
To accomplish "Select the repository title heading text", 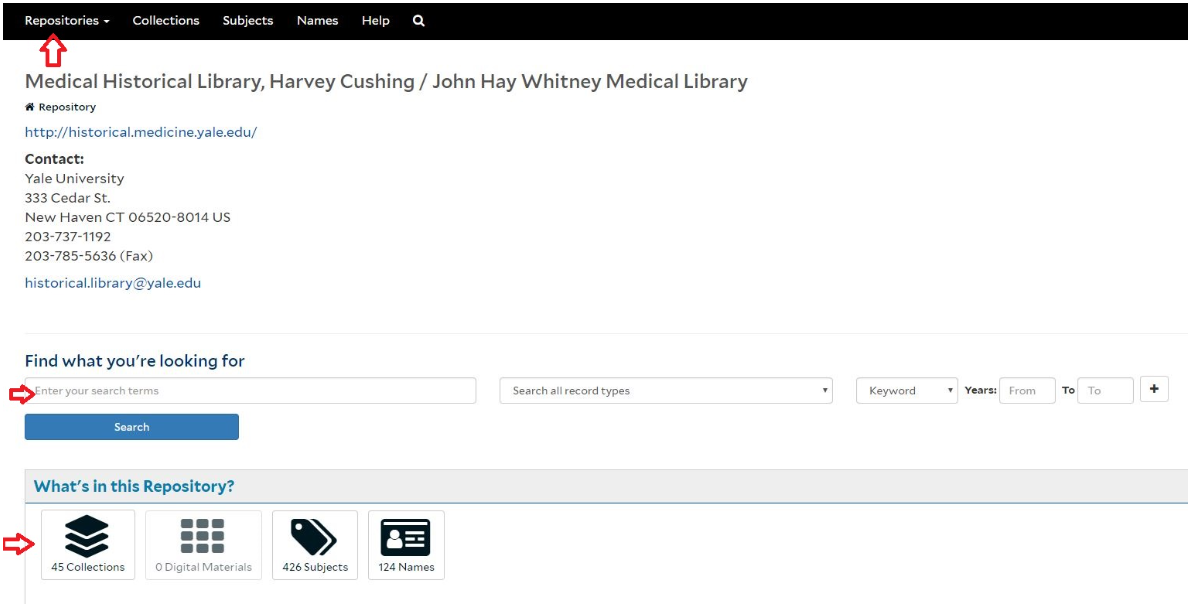I will coord(386,82).
